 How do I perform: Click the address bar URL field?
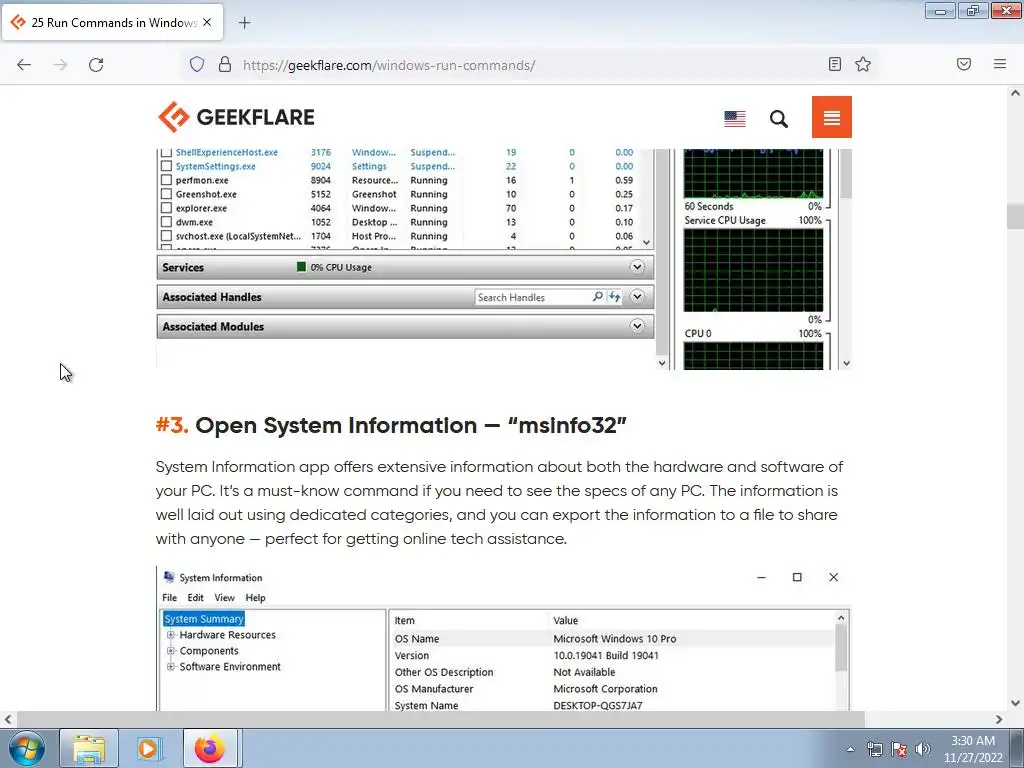(x=529, y=65)
